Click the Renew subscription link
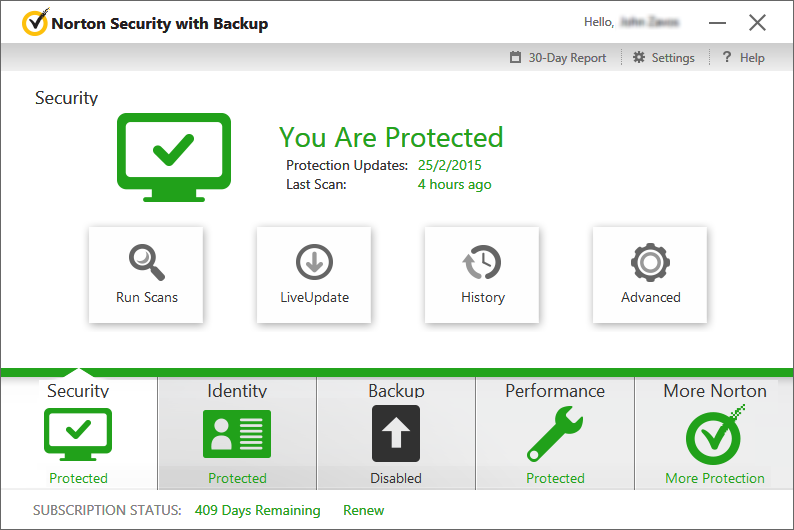 pyautogui.click(x=363, y=510)
